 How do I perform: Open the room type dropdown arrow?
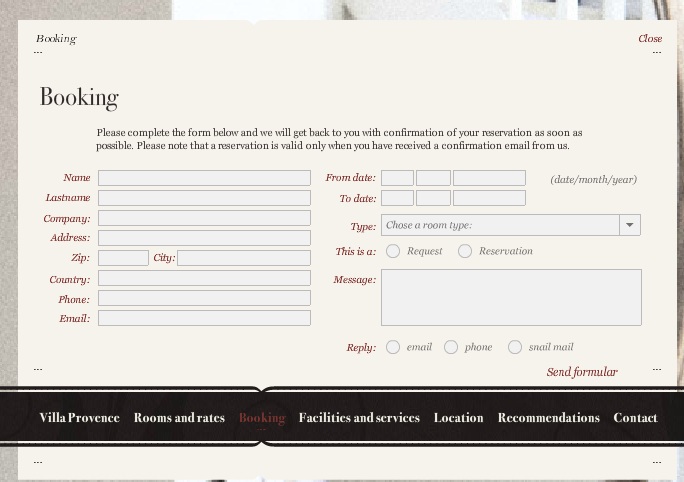tap(630, 226)
